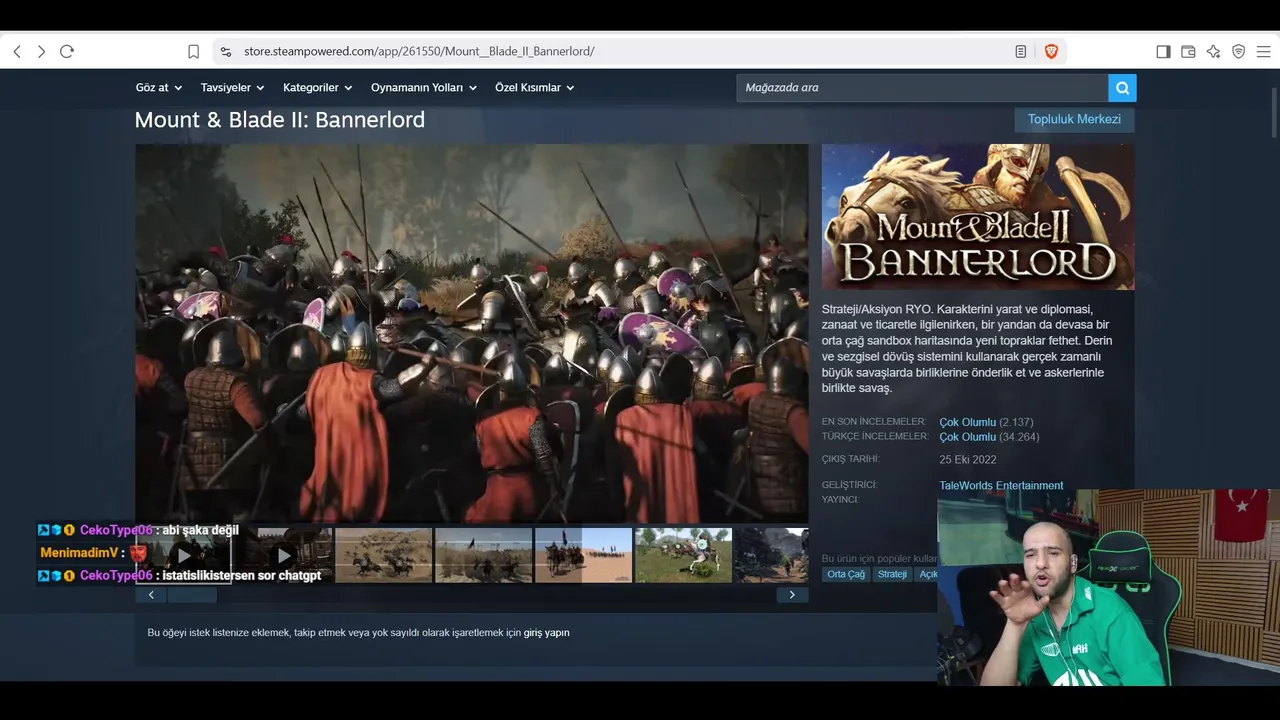Open reader mode icon in address bar
Image resolution: width=1280 pixels, height=720 pixels.
(x=1021, y=51)
